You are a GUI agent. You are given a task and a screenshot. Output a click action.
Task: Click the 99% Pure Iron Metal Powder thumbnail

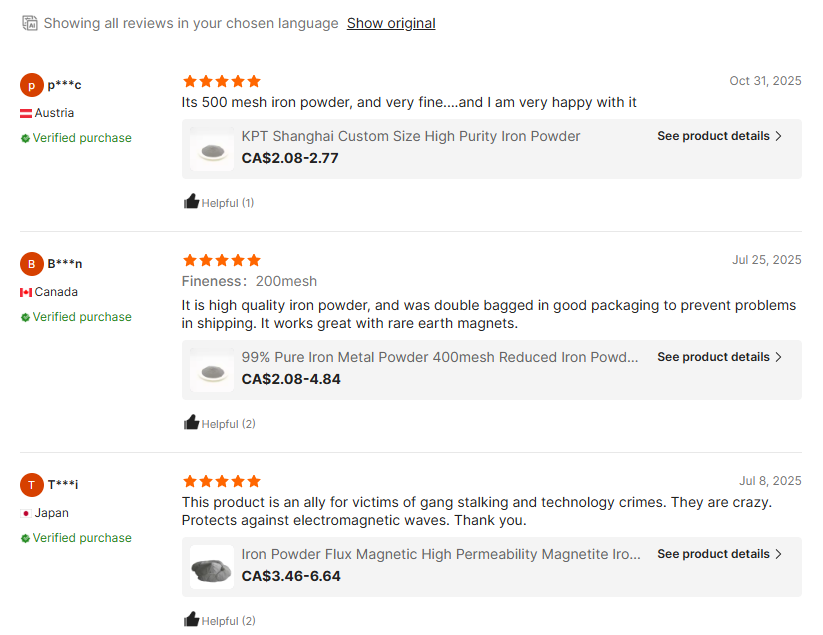212,371
